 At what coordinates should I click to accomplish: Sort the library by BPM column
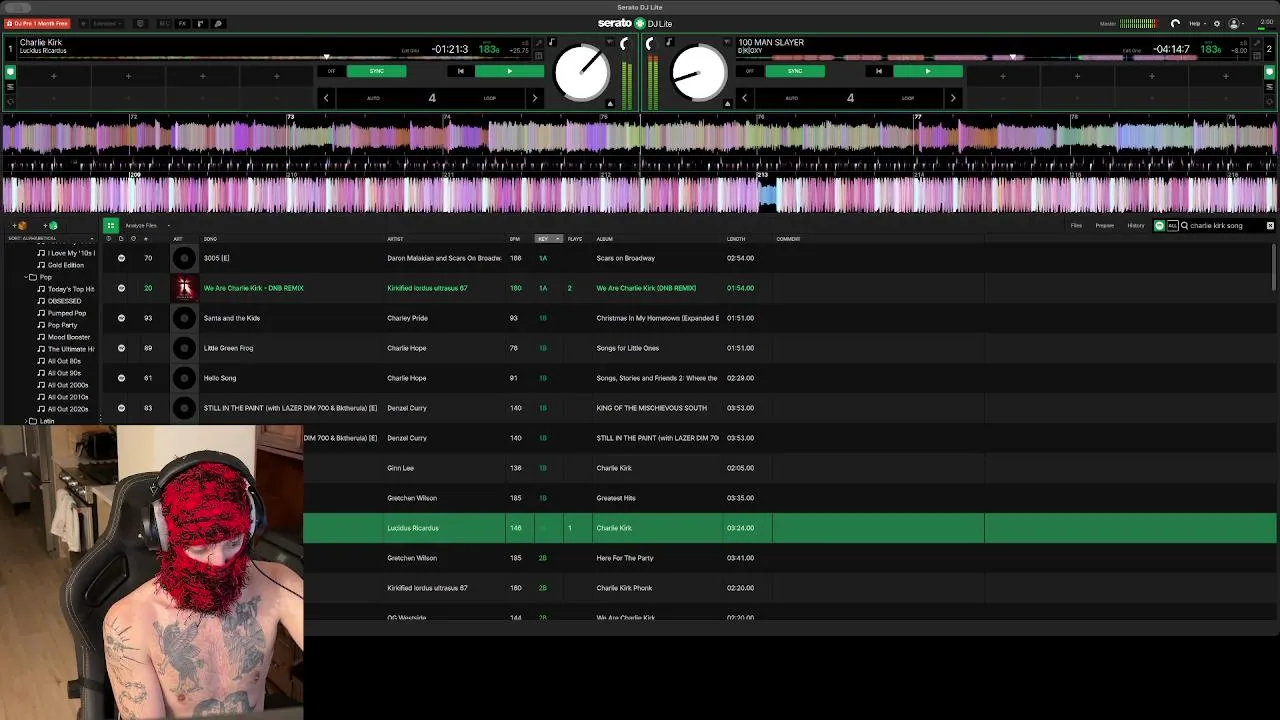point(515,239)
